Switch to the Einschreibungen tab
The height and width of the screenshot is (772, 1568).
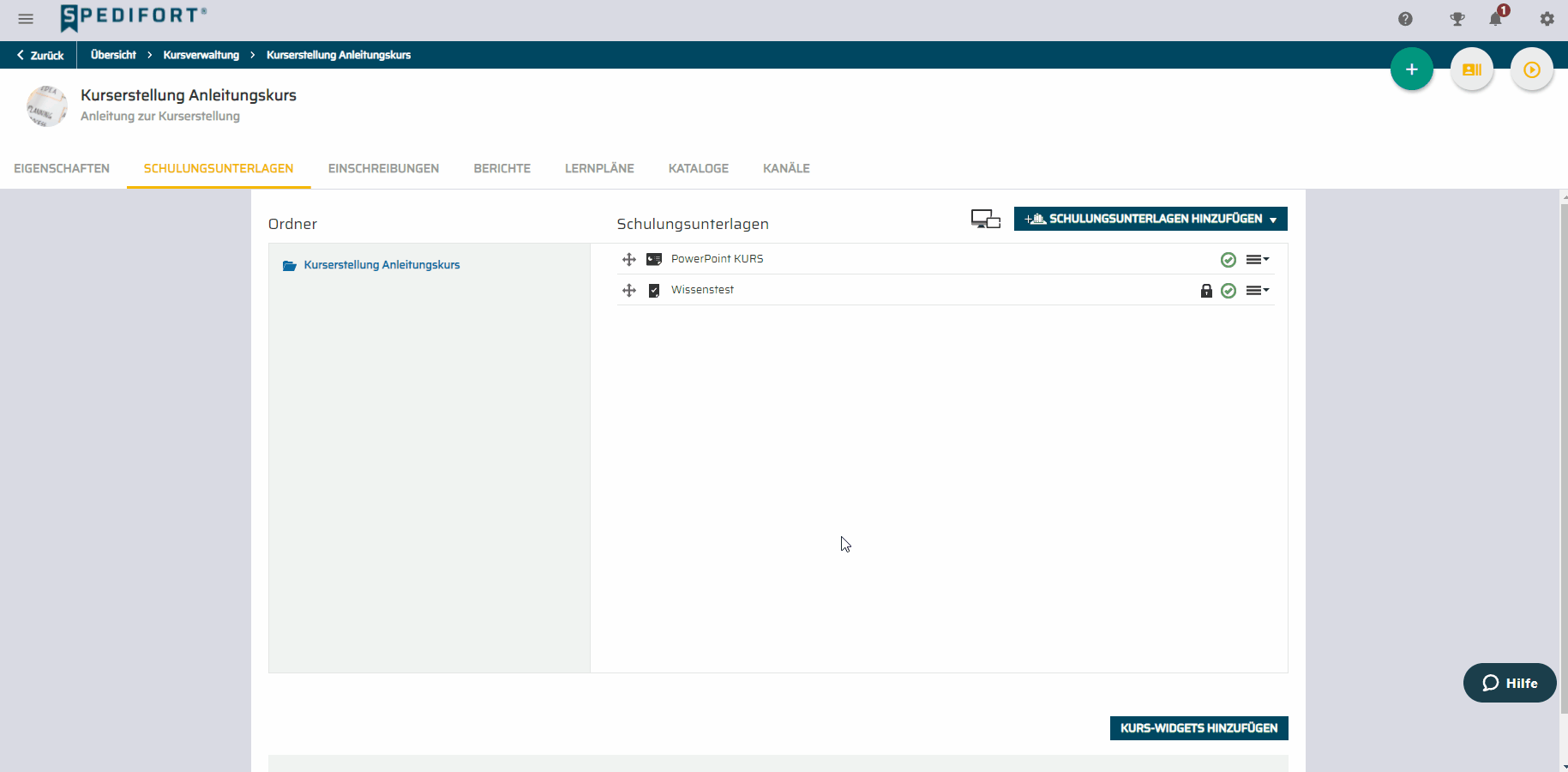pos(383,169)
